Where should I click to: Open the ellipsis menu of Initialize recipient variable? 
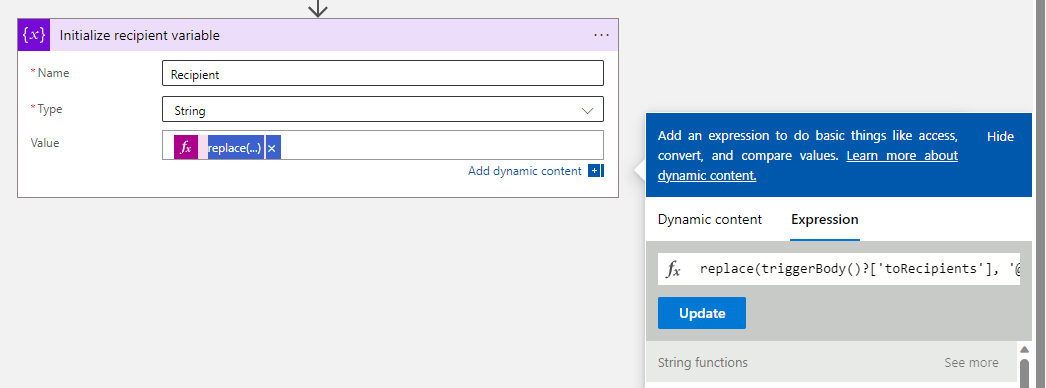[601, 35]
